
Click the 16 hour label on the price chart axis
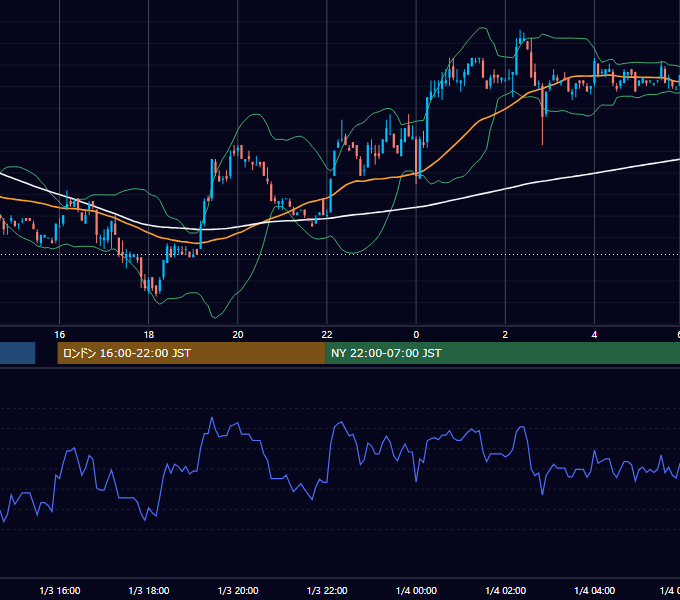pyautogui.click(x=59, y=335)
